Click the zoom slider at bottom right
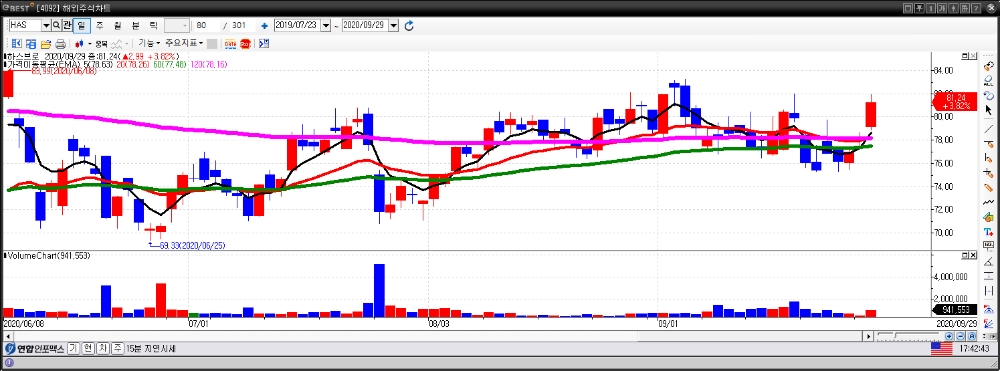This screenshot has width=1000, height=371. (x=908, y=335)
